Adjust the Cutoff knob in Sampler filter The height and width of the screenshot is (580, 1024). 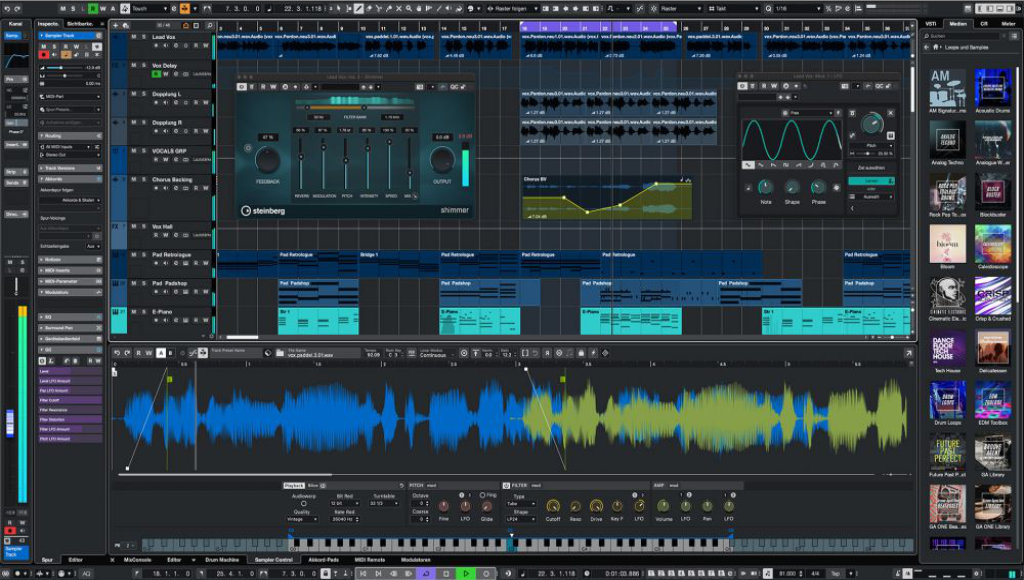553,506
